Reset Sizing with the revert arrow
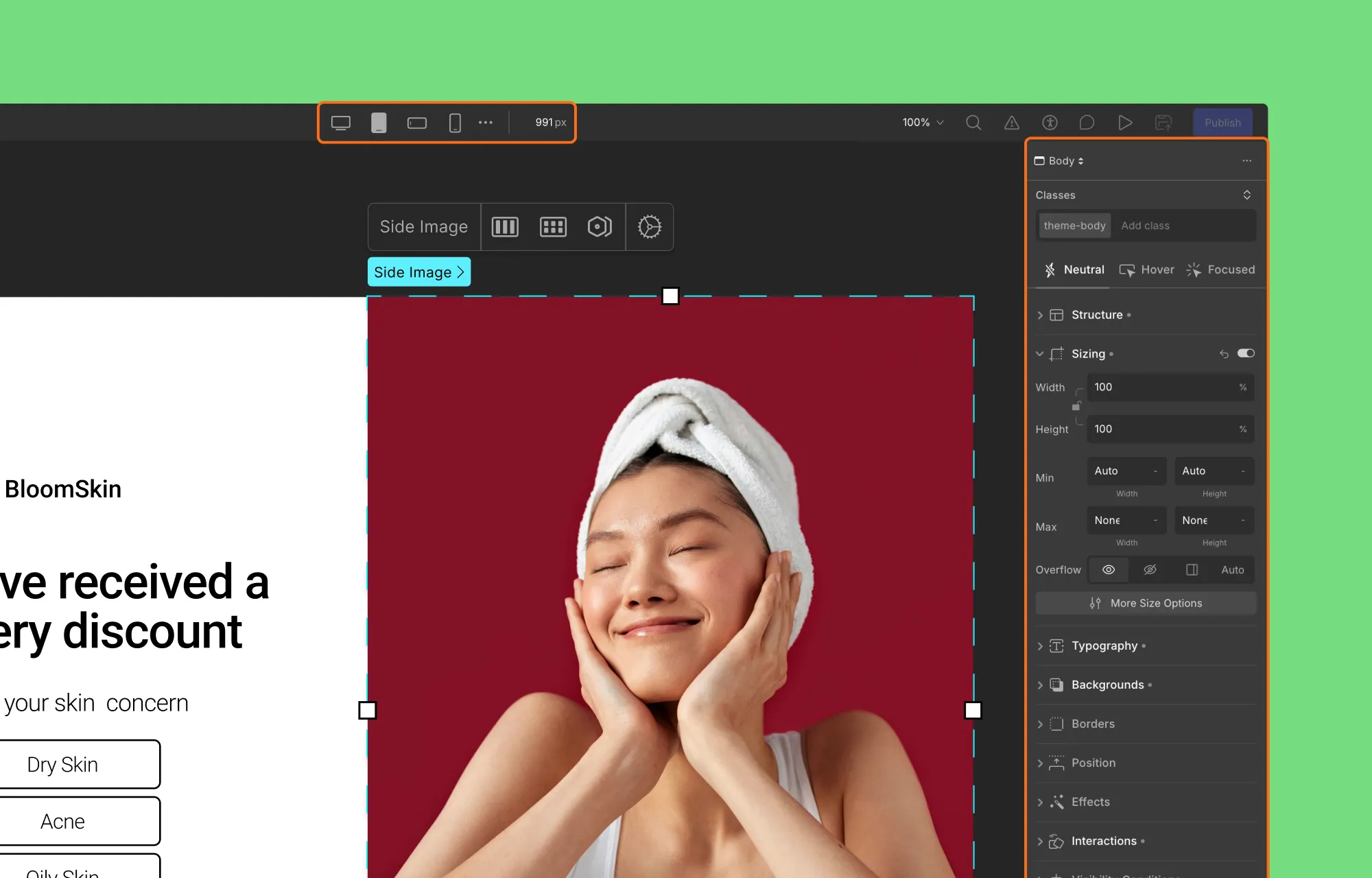Viewport: 1372px width, 878px height. pos(1224,353)
